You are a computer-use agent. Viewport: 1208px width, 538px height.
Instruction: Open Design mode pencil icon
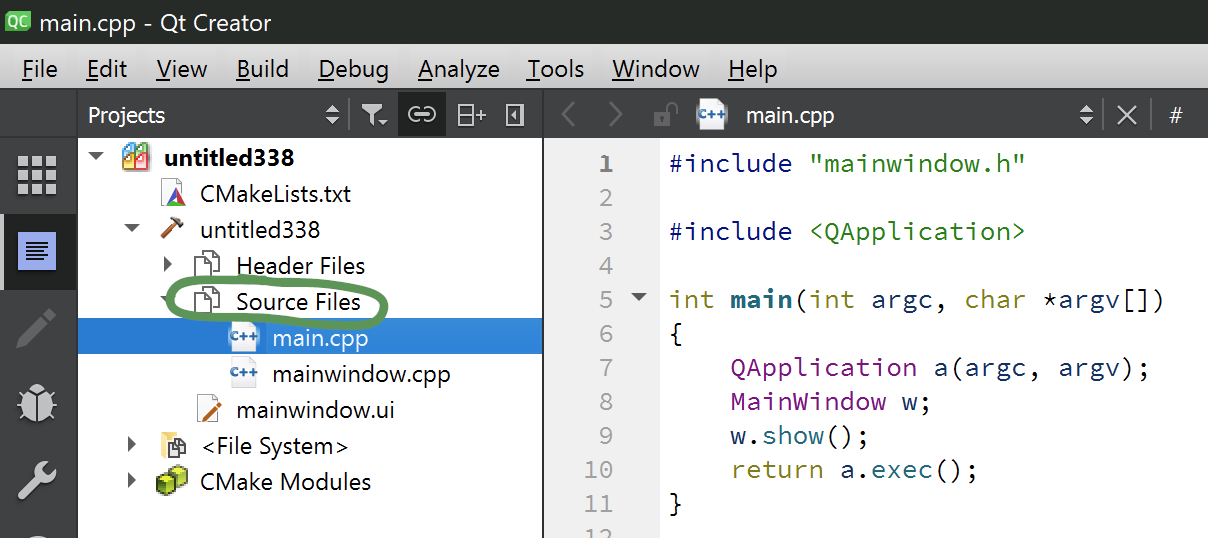(37, 329)
